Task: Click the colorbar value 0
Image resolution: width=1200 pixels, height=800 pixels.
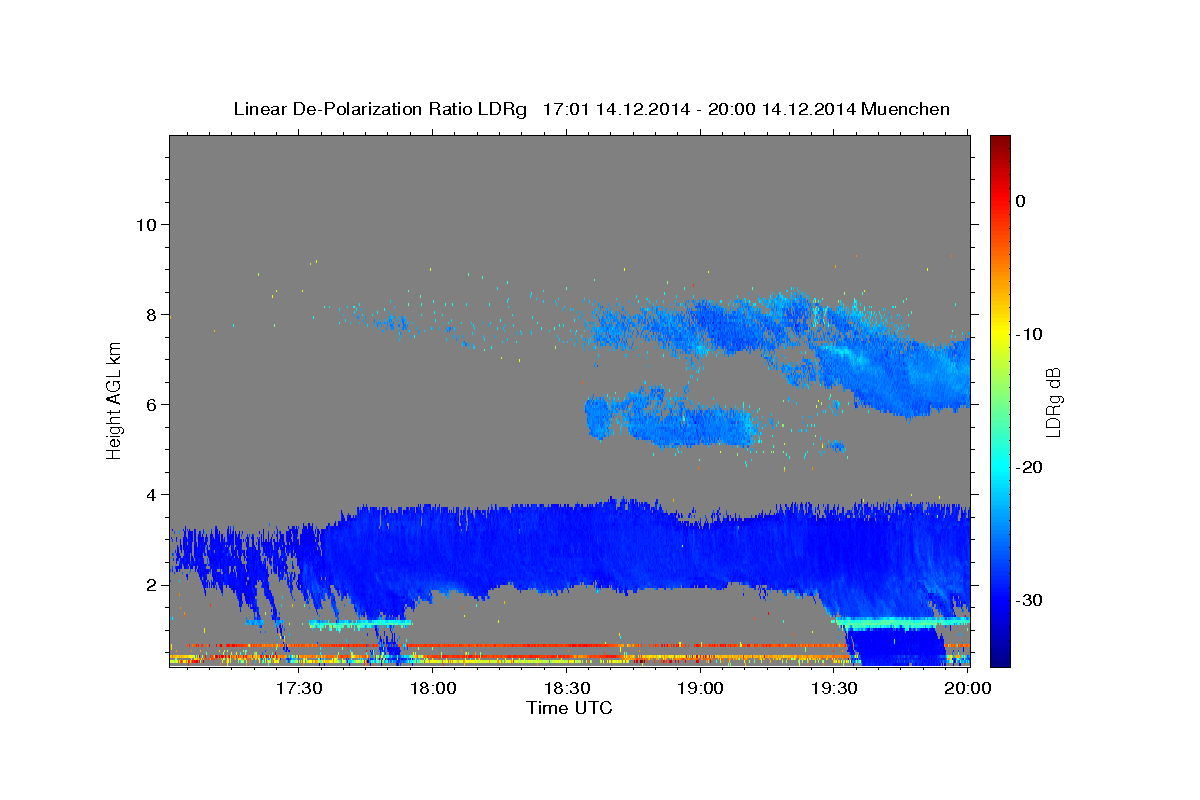Action: pyautogui.click(x=1021, y=201)
